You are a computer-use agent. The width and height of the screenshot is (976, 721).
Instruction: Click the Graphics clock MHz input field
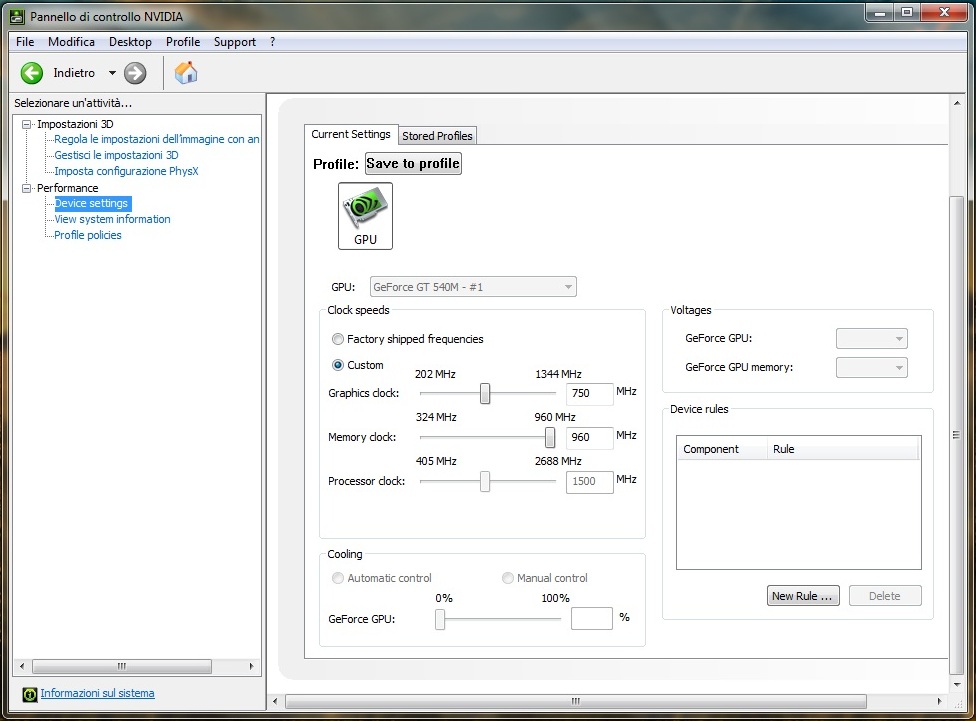(589, 393)
